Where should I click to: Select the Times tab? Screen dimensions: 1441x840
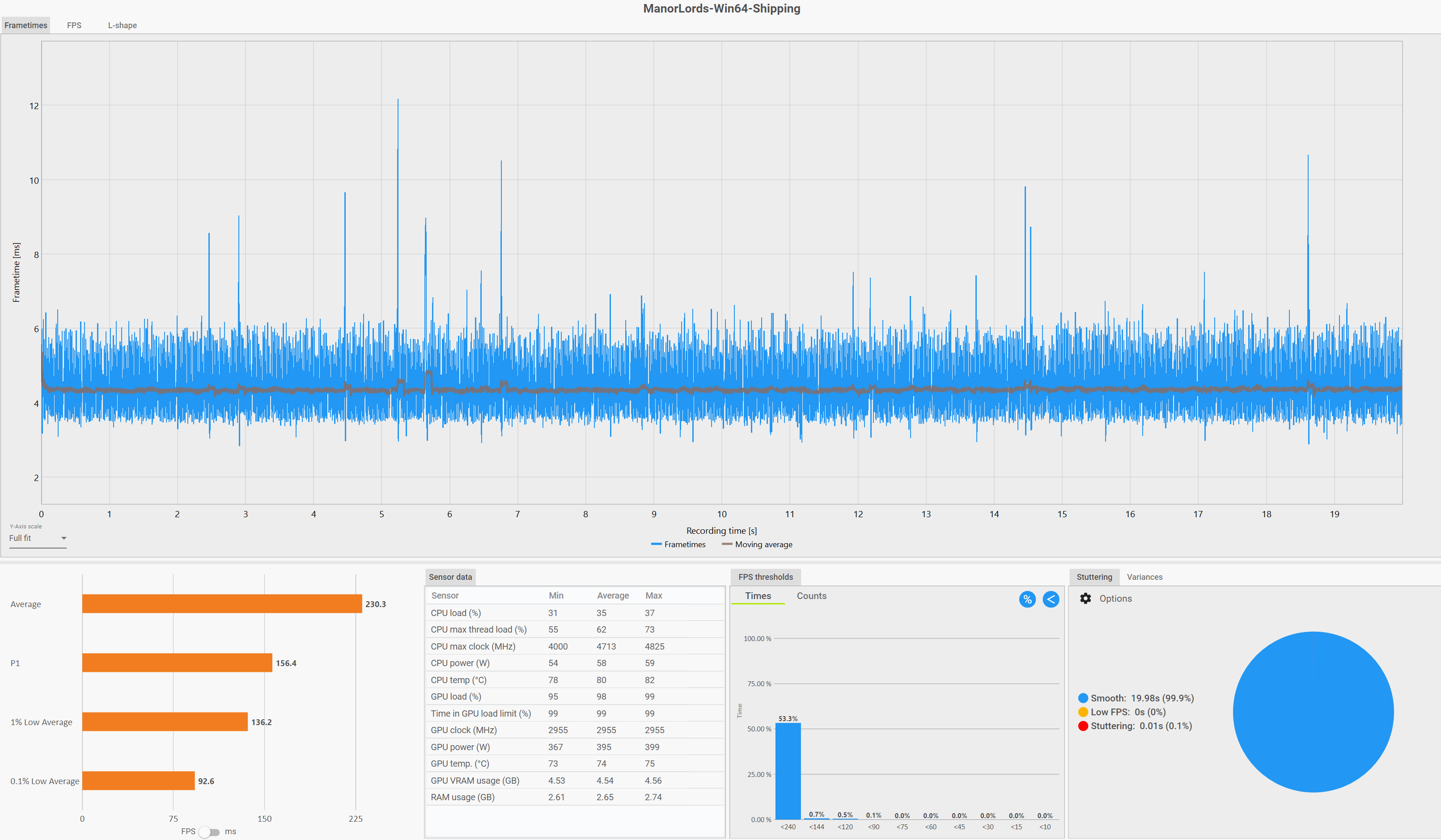click(758, 595)
